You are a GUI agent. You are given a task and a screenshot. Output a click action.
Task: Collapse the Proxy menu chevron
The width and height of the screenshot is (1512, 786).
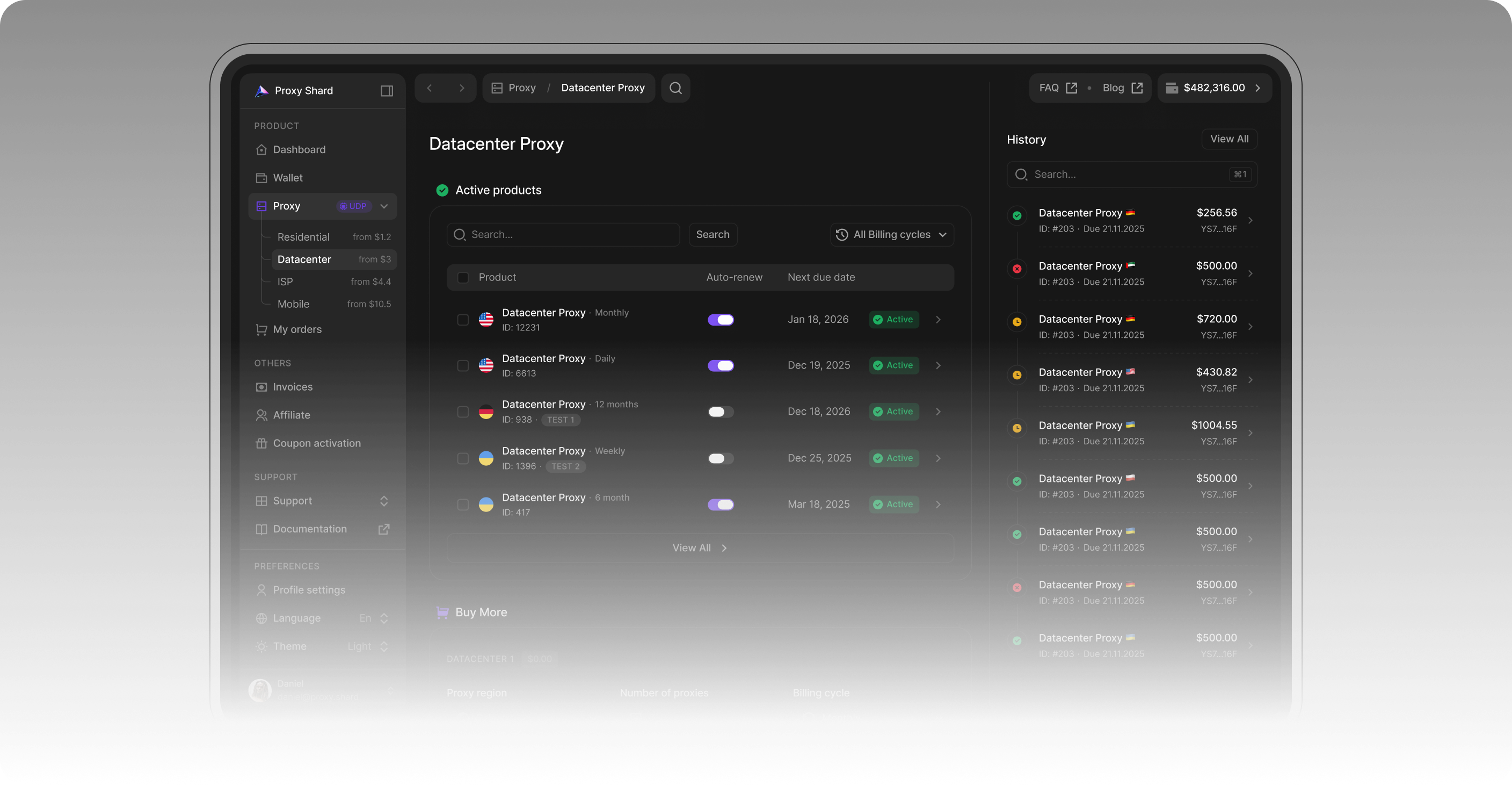tap(384, 206)
